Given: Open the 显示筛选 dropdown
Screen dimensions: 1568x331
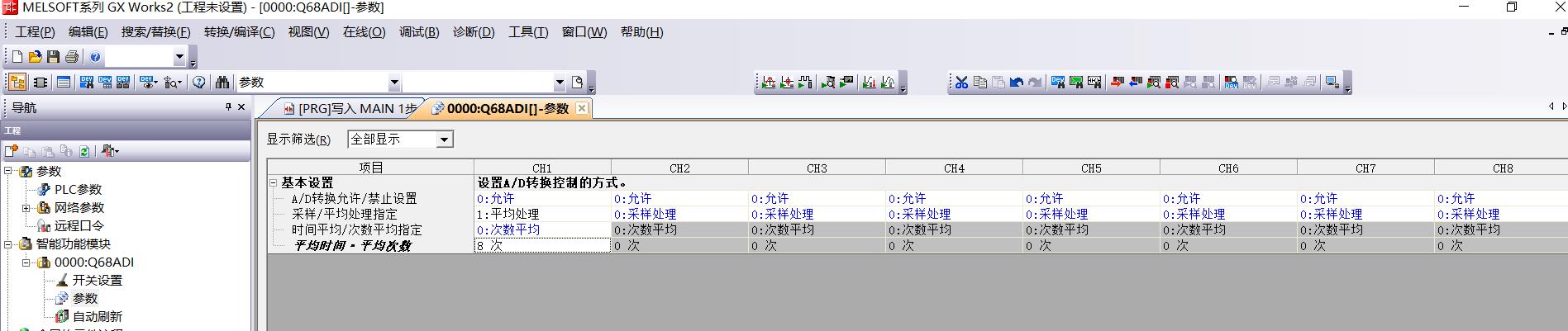Looking at the screenshot, I should point(444,139).
